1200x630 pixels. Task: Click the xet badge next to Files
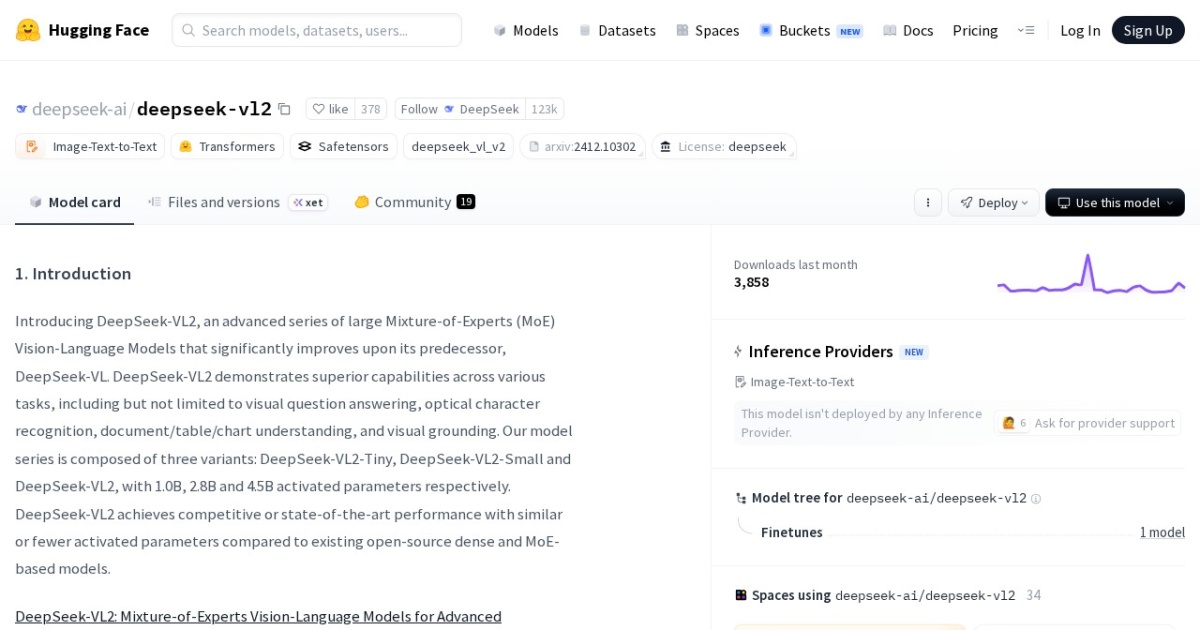pos(309,202)
